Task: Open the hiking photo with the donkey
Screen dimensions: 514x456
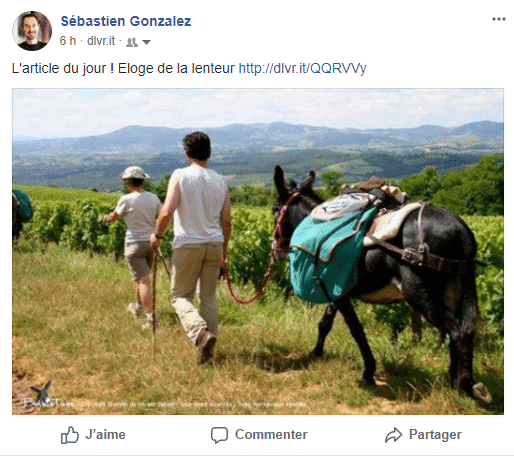Action: tap(258, 251)
